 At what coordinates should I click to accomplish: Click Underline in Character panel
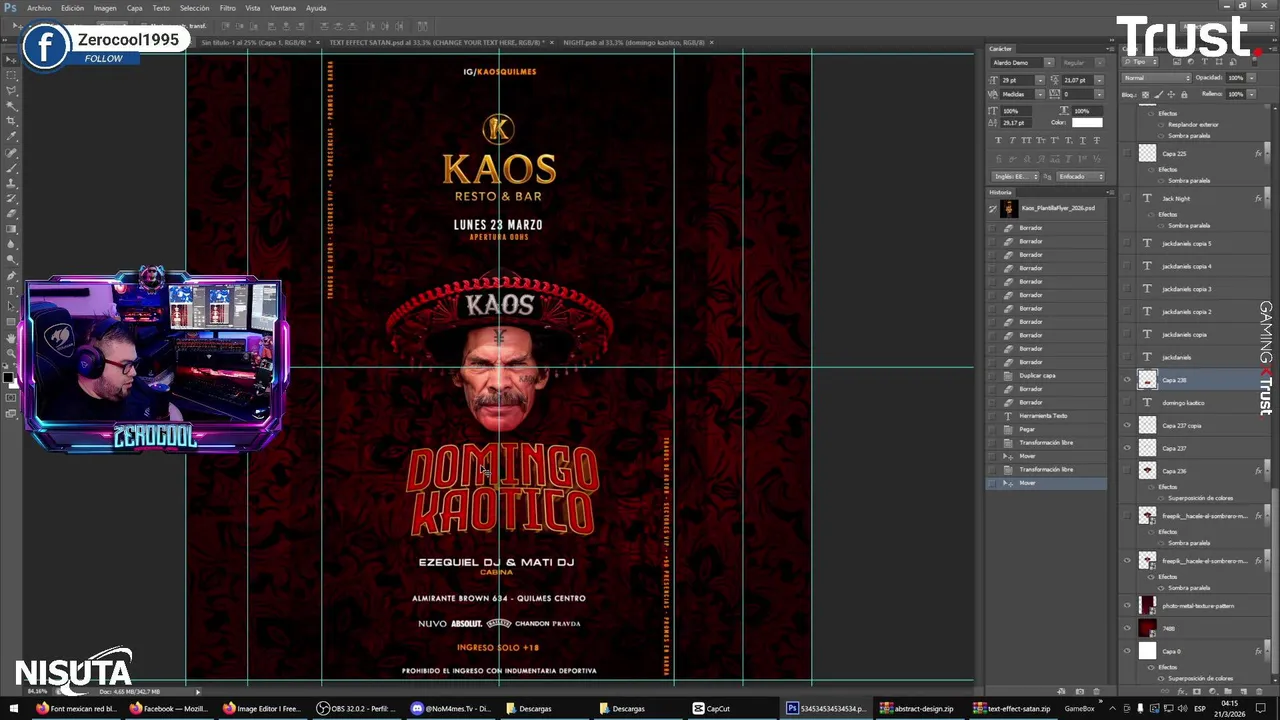pos(1083,140)
